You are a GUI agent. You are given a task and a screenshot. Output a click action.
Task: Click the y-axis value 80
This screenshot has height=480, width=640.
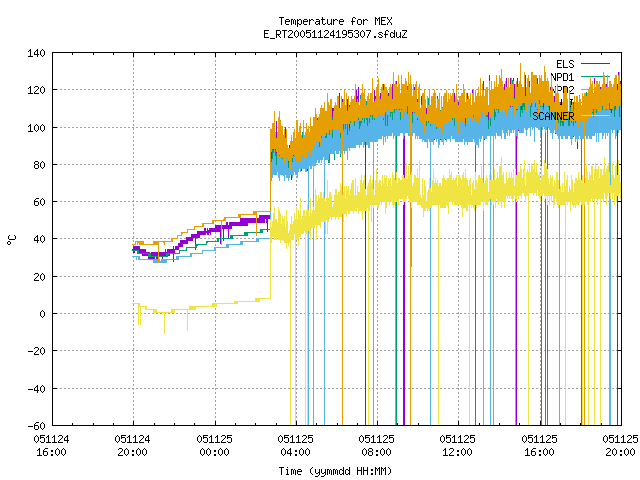39,165
